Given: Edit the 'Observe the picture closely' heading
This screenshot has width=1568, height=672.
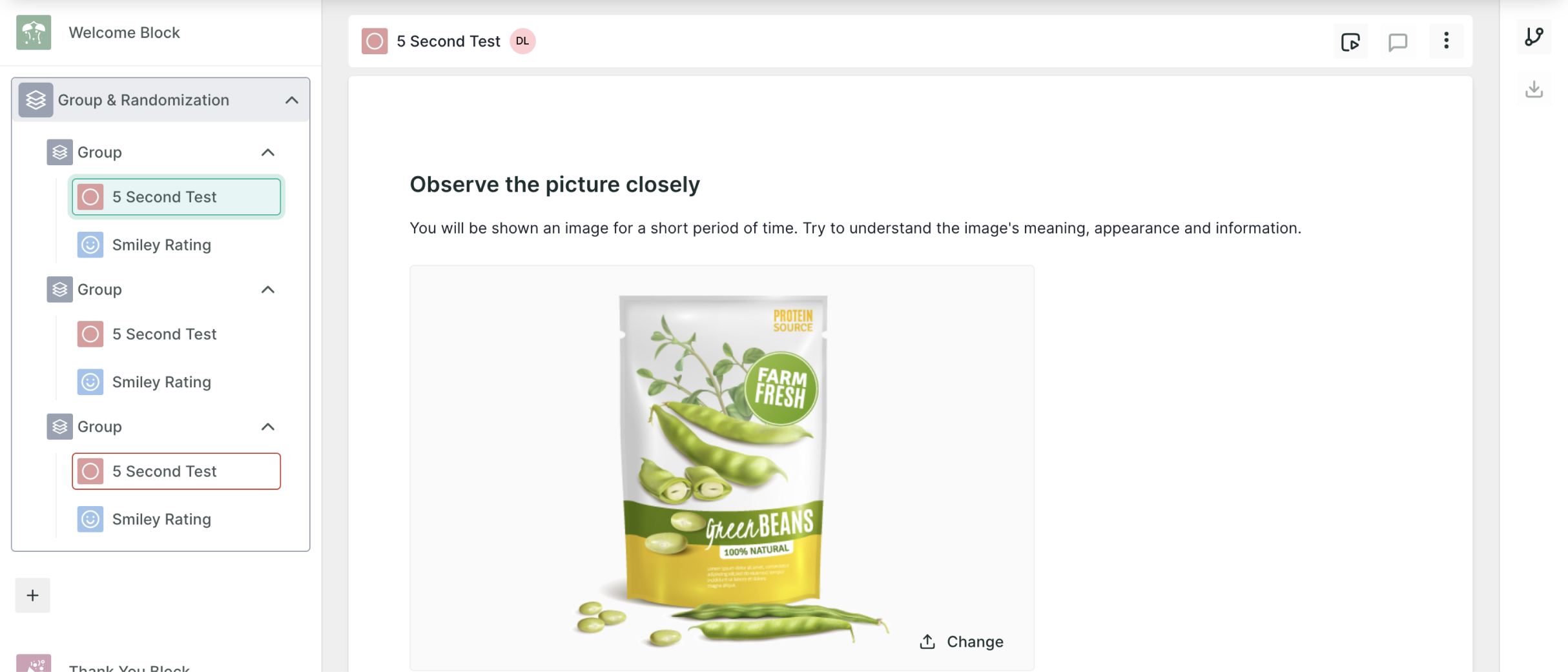Looking at the screenshot, I should (x=555, y=185).
